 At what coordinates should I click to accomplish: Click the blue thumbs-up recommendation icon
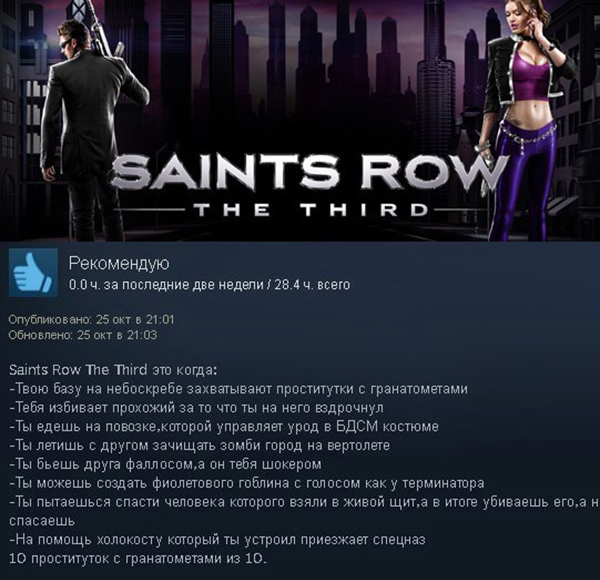[33, 273]
